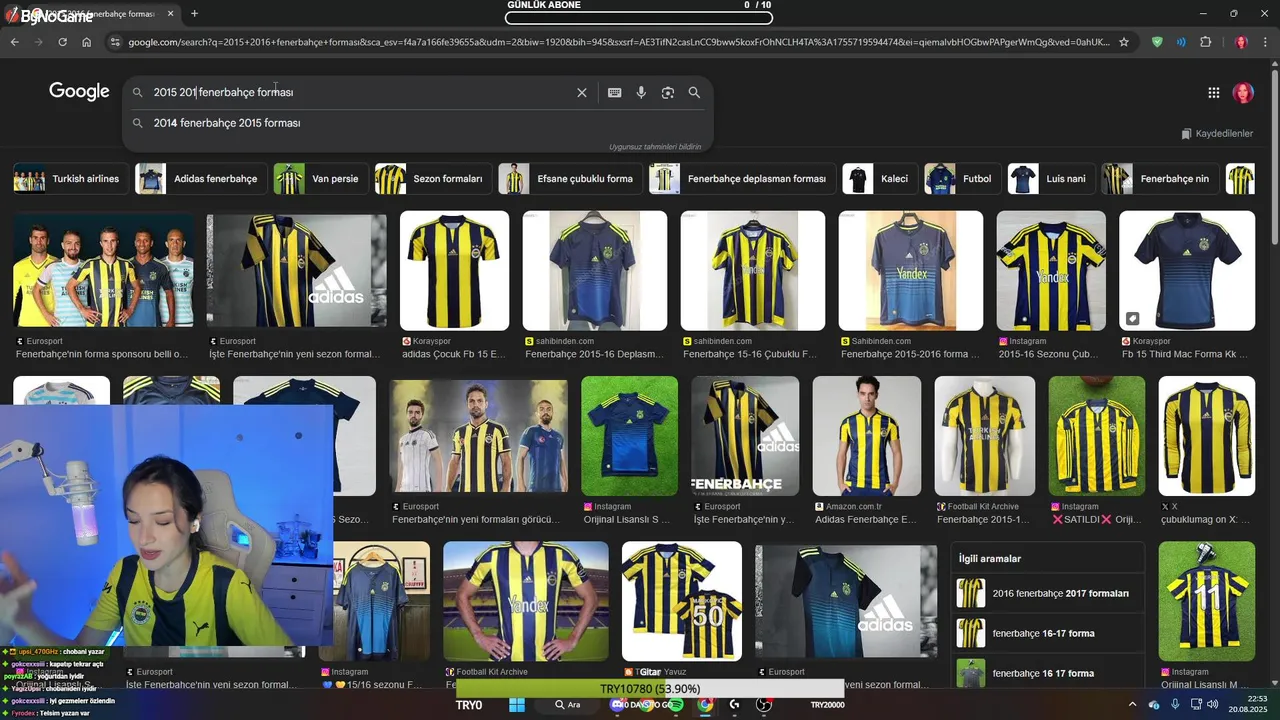This screenshot has height=720, width=1280.
Task: Open Koraysport Fb 15 Third Mac Forma image
Action: (x=1187, y=270)
